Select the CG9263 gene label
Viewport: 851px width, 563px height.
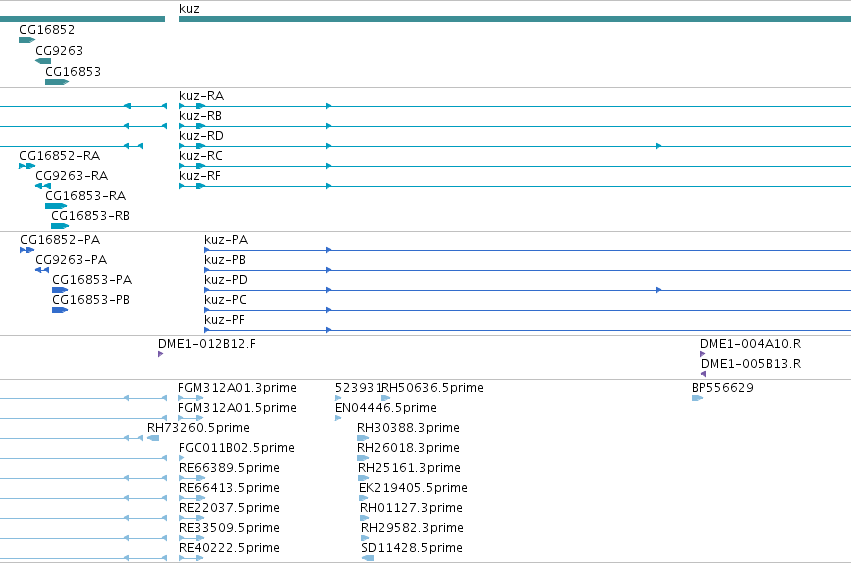point(59,50)
